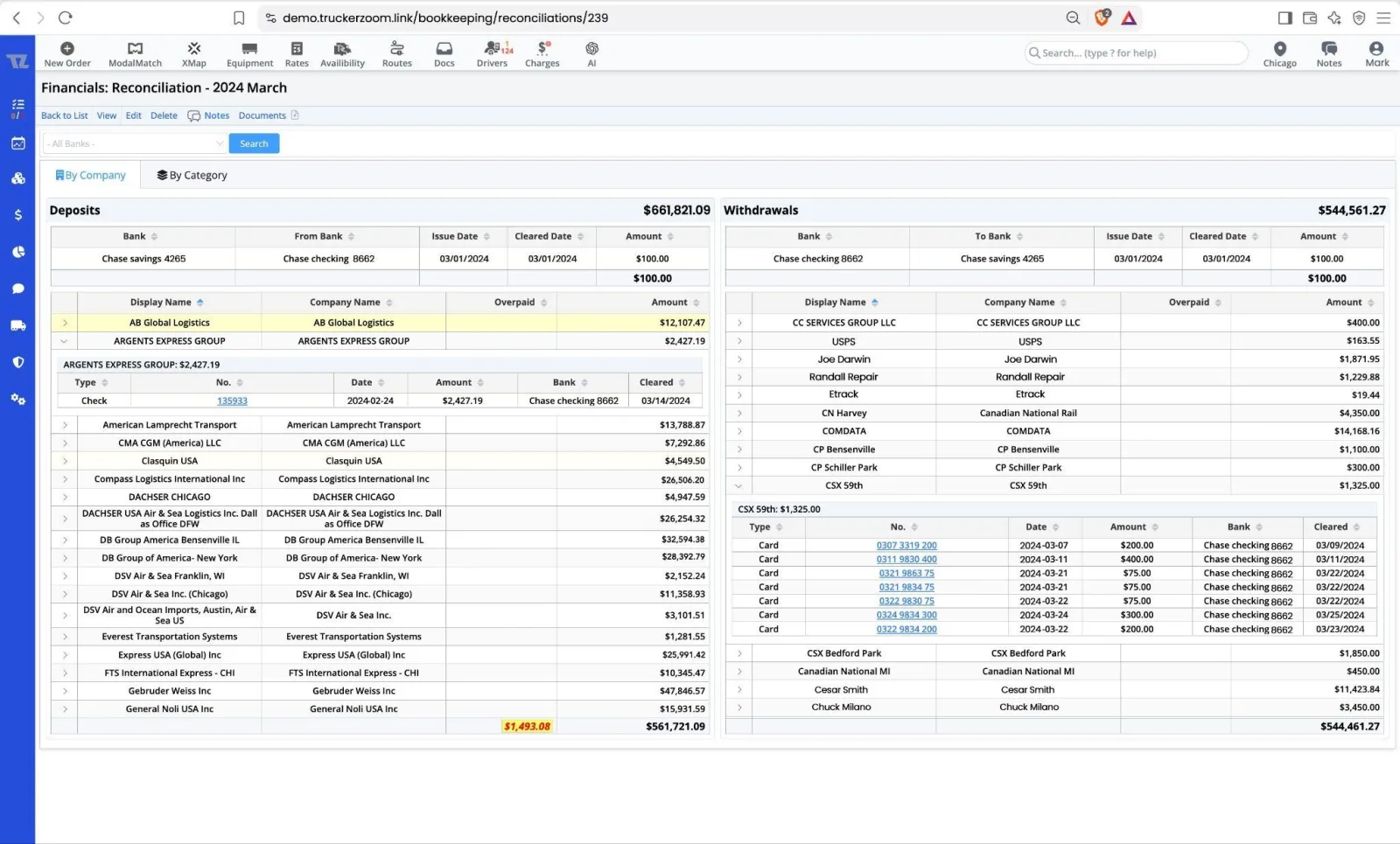Open the truck sidebar icon
This screenshot has height=844, width=1400.
pyautogui.click(x=17, y=325)
